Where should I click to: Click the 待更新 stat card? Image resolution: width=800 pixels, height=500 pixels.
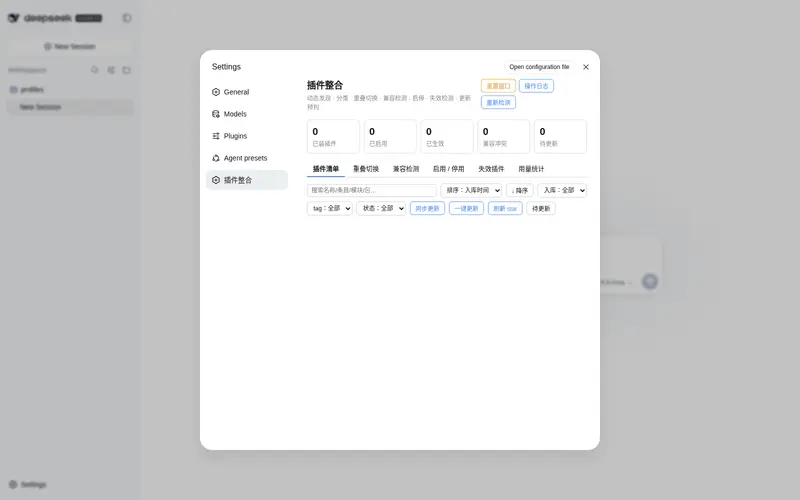pos(560,136)
